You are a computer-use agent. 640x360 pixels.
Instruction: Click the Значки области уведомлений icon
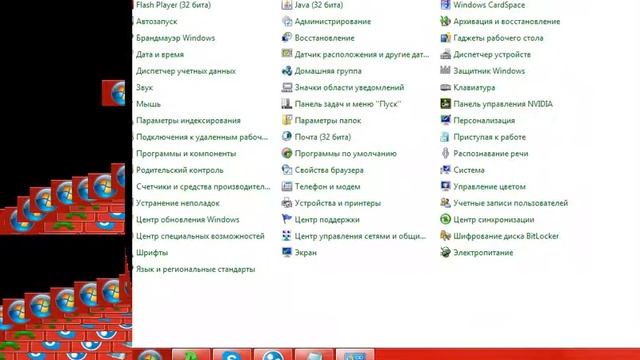pyautogui.click(x=287, y=87)
